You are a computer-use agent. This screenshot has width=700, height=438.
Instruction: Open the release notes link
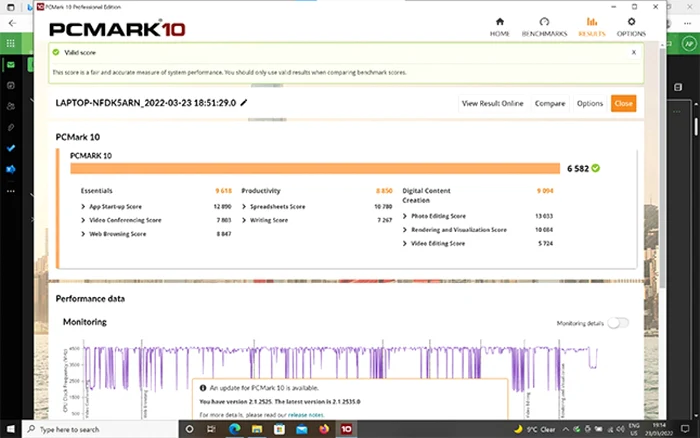[x=306, y=415]
